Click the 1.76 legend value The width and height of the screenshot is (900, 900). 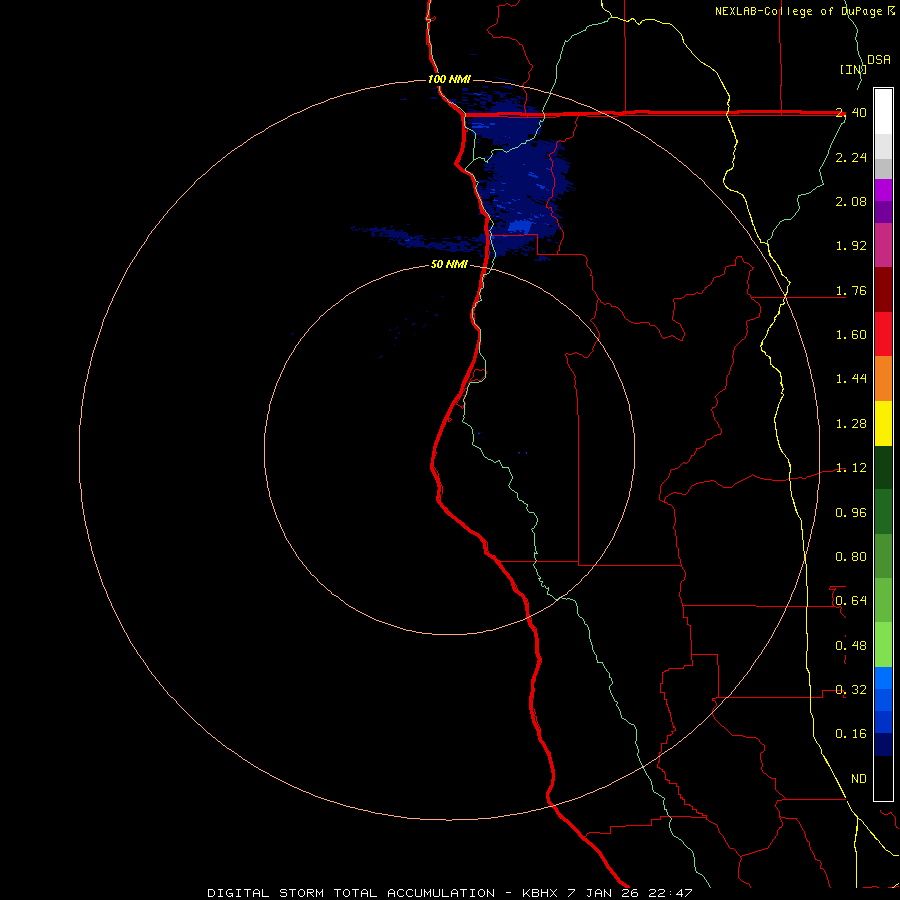coord(851,290)
